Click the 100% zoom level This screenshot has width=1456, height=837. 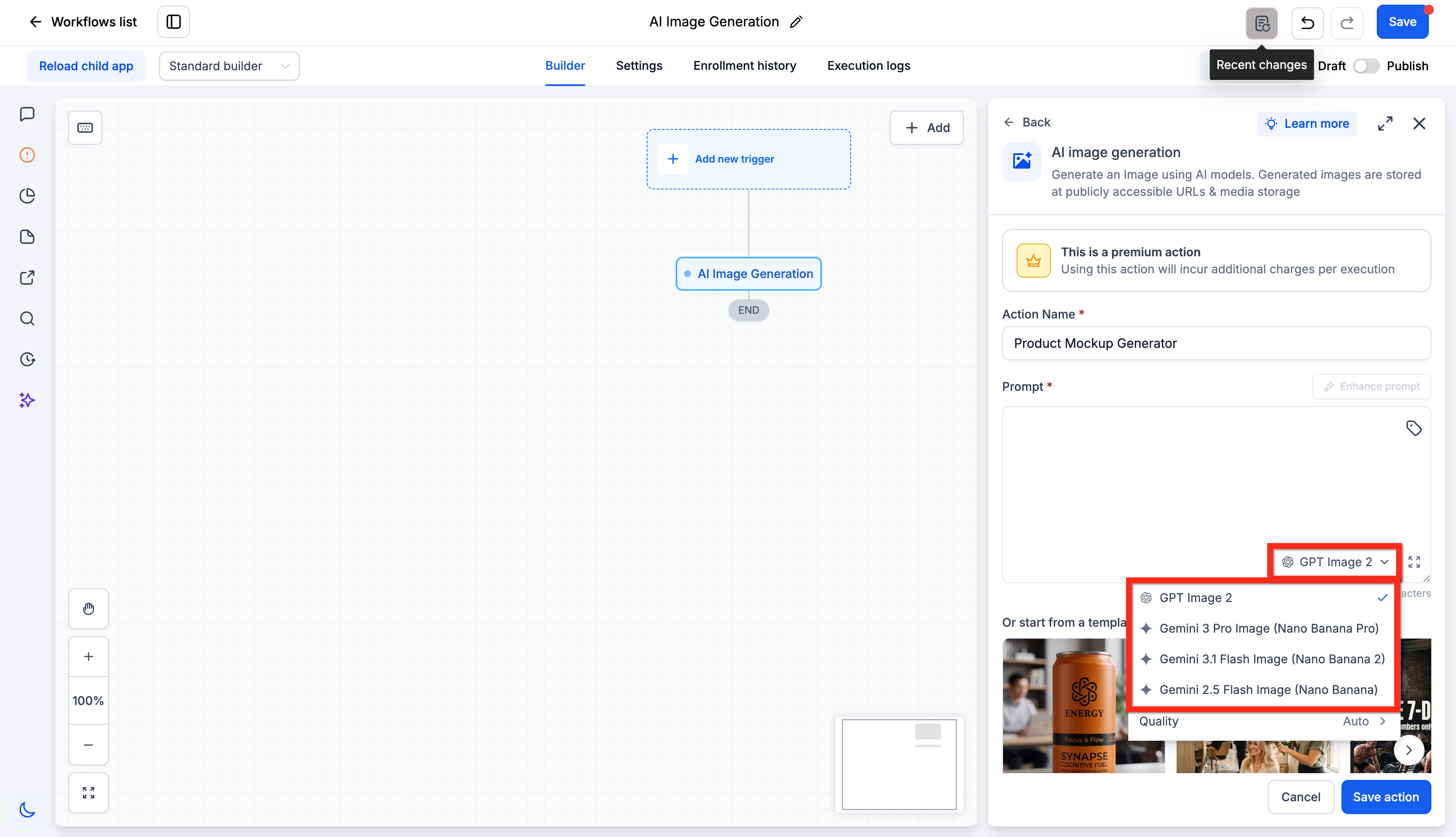pyautogui.click(x=89, y=701)
